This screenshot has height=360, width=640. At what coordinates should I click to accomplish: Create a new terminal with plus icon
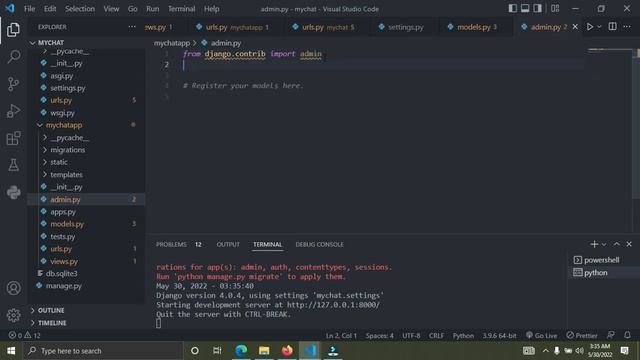pyautogui.click(x=594, y=244)
